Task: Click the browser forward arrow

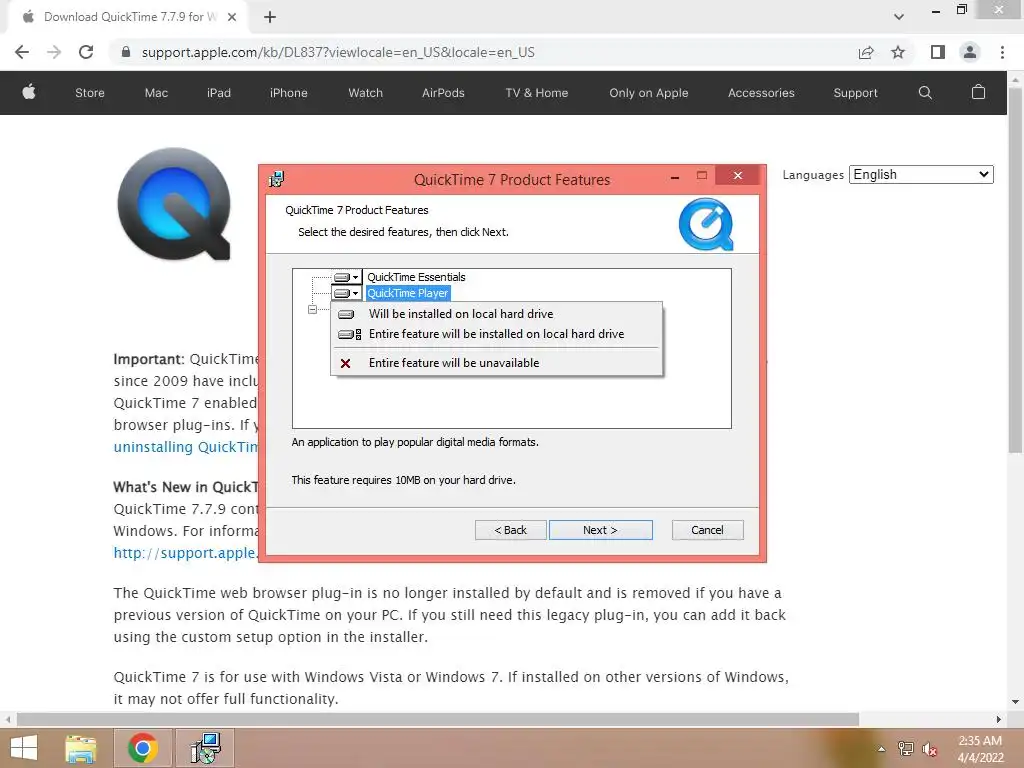Action: [54, 52]
